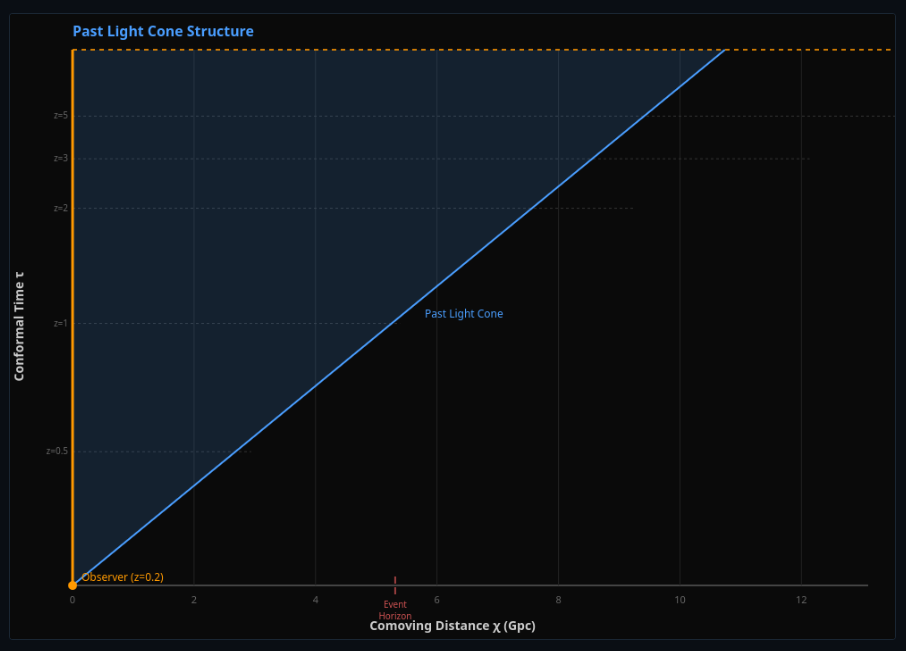Click the orange observer dot at origin

pyautogui.click(x=72, y=585)
